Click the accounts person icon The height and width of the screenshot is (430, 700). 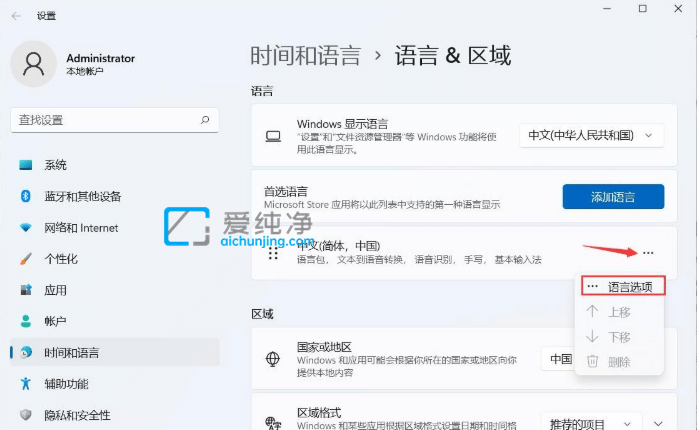click(26, 321)
